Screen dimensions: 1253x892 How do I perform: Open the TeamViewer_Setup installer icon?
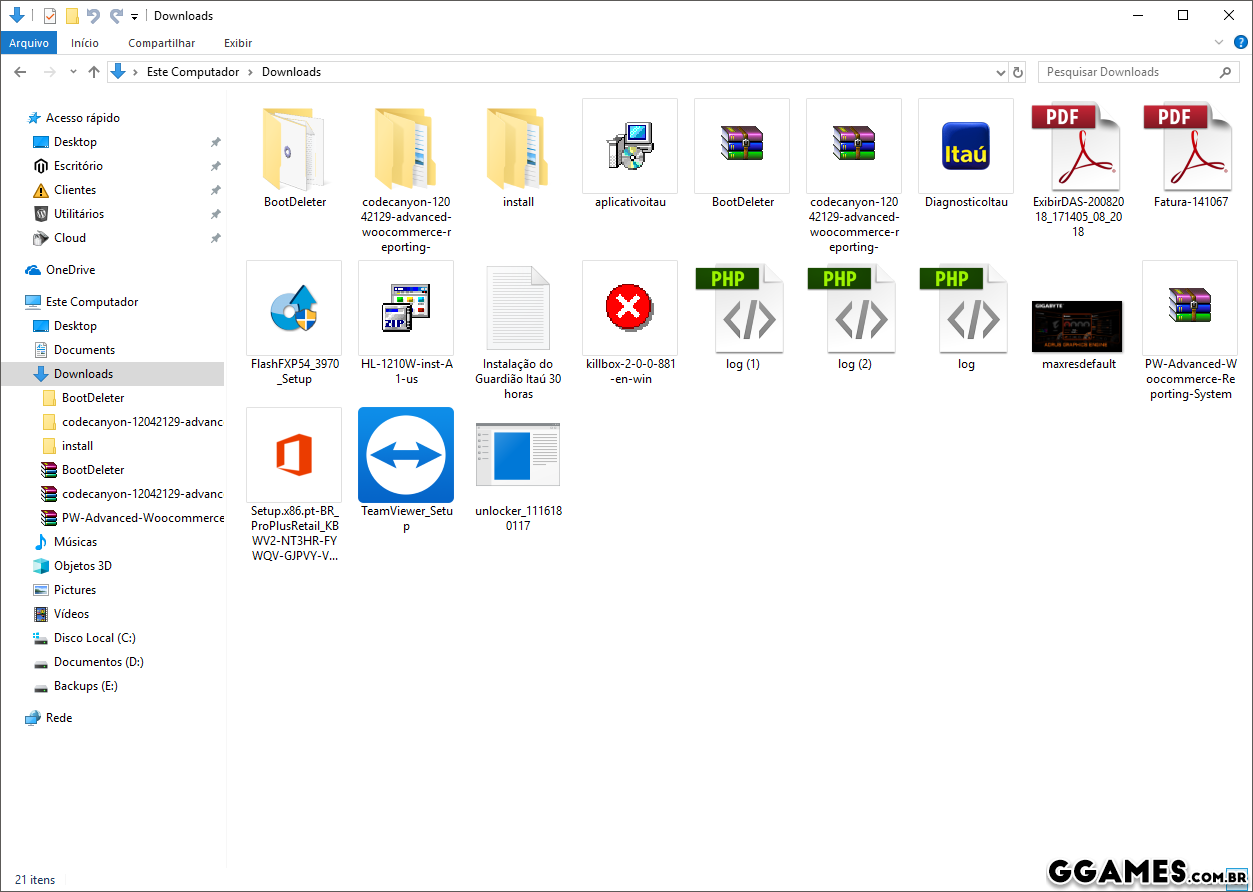[405, 455]
